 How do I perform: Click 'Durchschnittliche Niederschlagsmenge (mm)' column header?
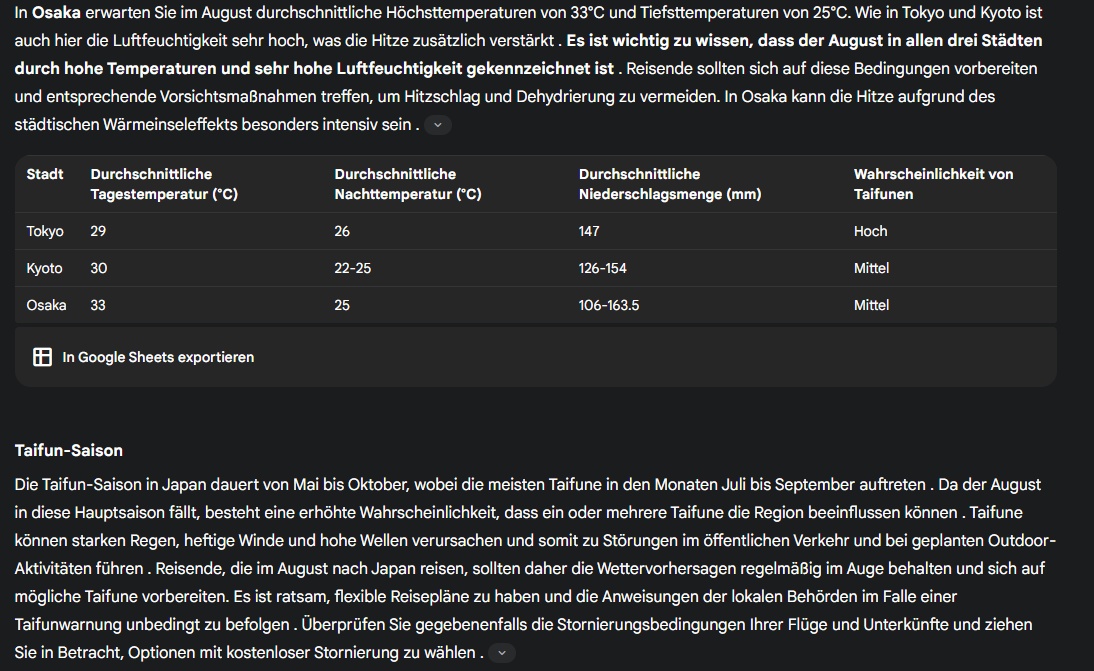click(669, 184)
